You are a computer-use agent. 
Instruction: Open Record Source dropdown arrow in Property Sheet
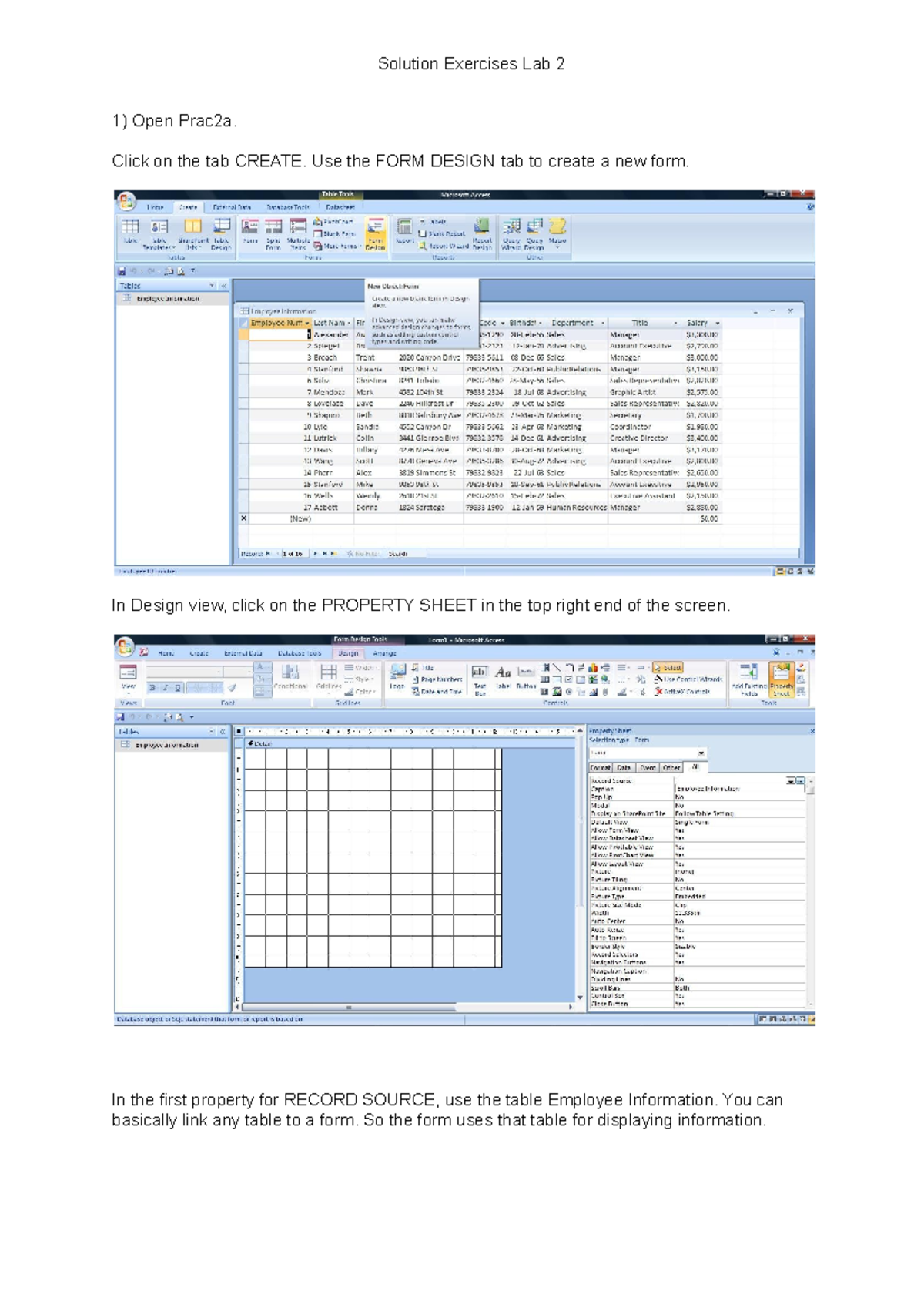[x=790, y=780]
